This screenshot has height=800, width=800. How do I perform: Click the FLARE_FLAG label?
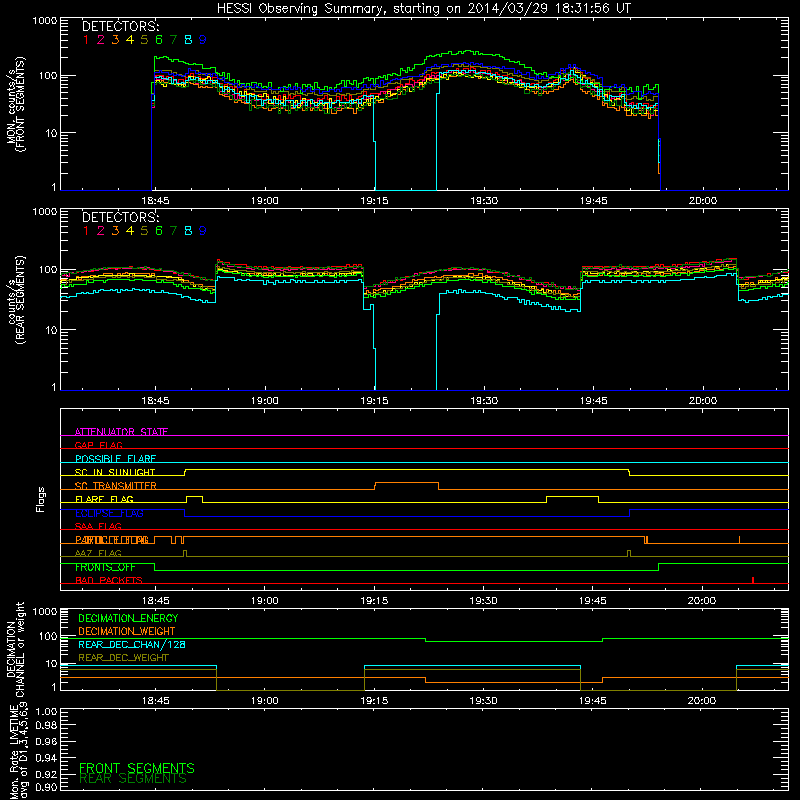coord(104,499)
